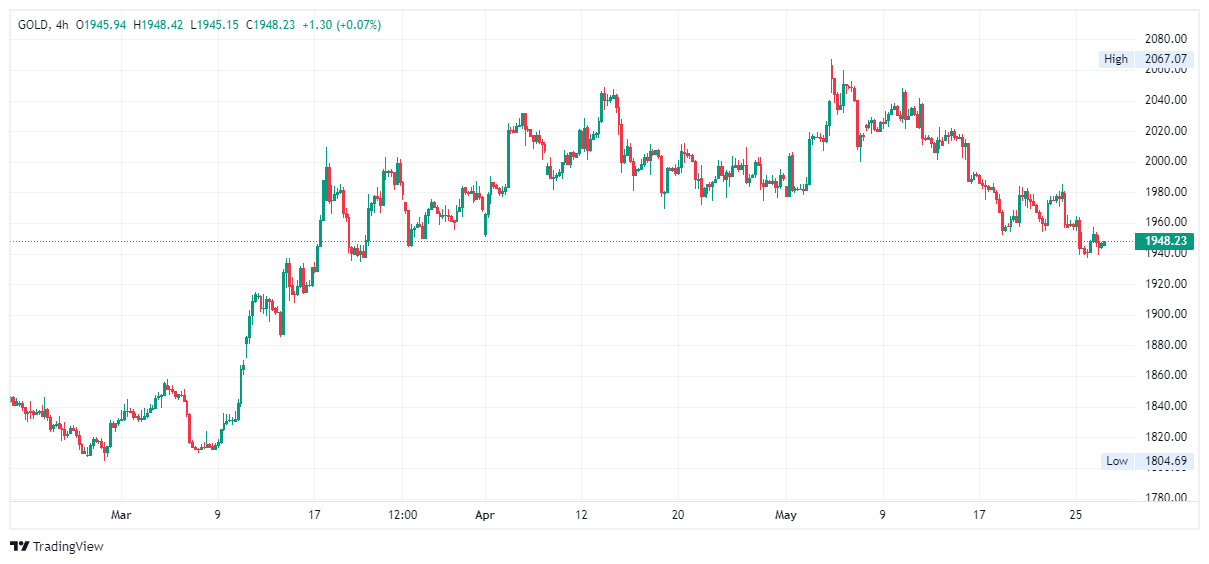Click the TradingView logo icon
The image size is (1209, 564).
coord(19,546)
